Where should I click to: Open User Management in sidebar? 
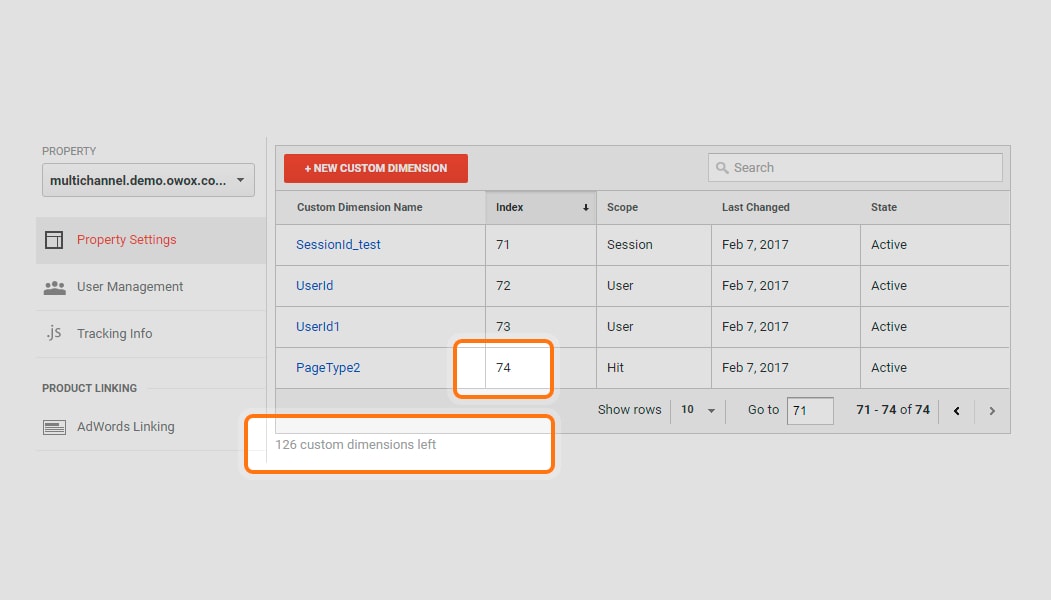pyautogui.click(x=130, y=287)
